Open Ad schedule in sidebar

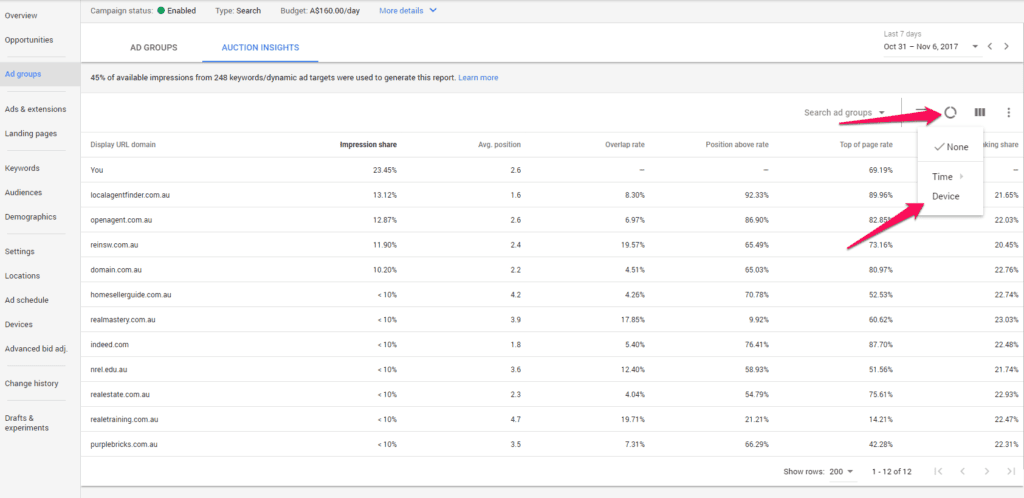click(27, 300)
